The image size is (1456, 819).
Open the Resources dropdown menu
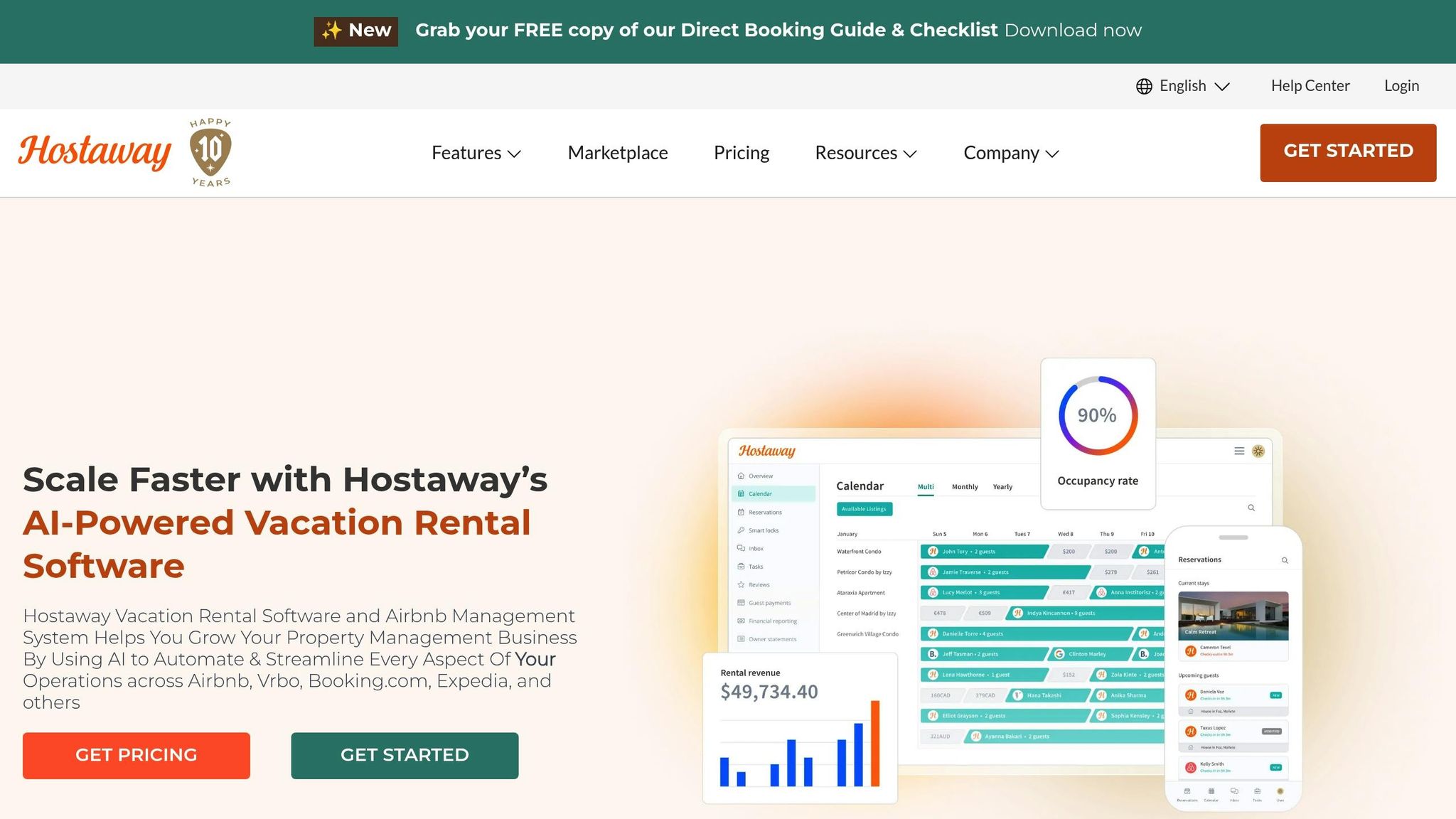click(865, 153)
